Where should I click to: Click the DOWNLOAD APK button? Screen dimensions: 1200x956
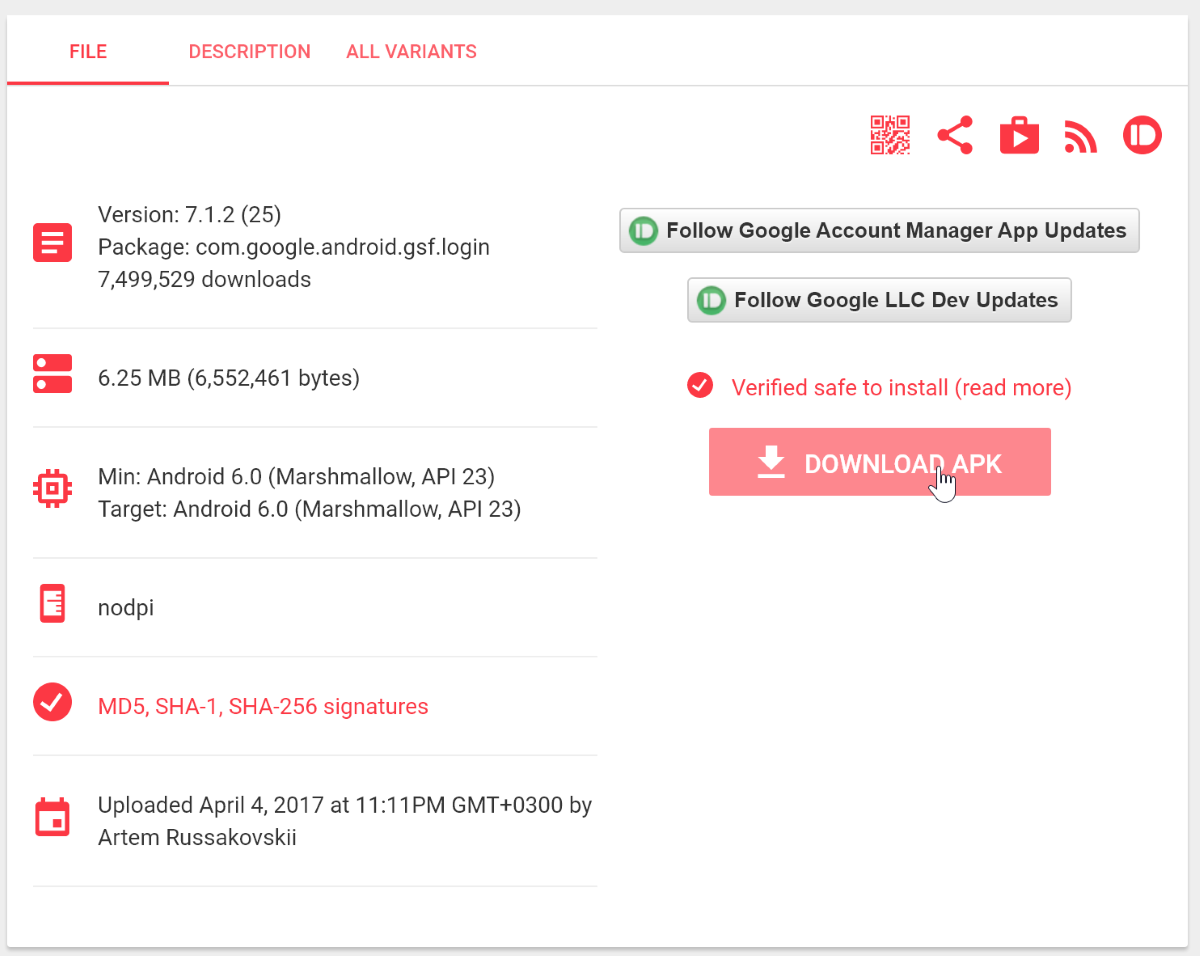[880, 462]
